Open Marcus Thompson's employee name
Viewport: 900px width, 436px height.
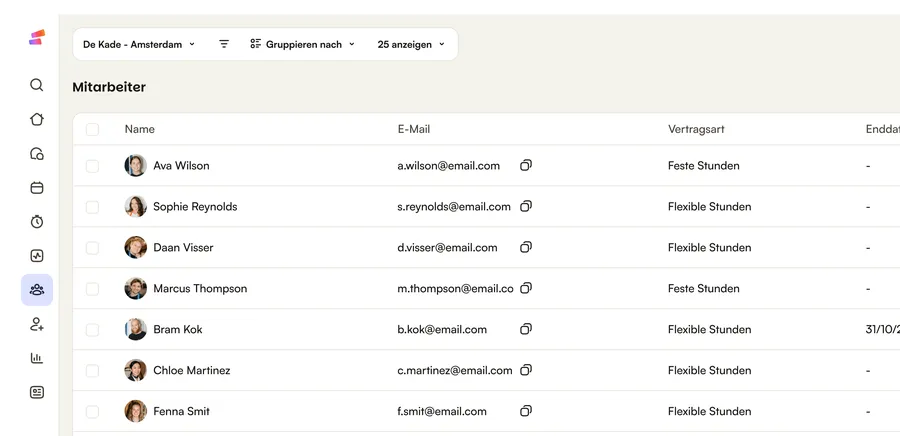coord(200,288)
